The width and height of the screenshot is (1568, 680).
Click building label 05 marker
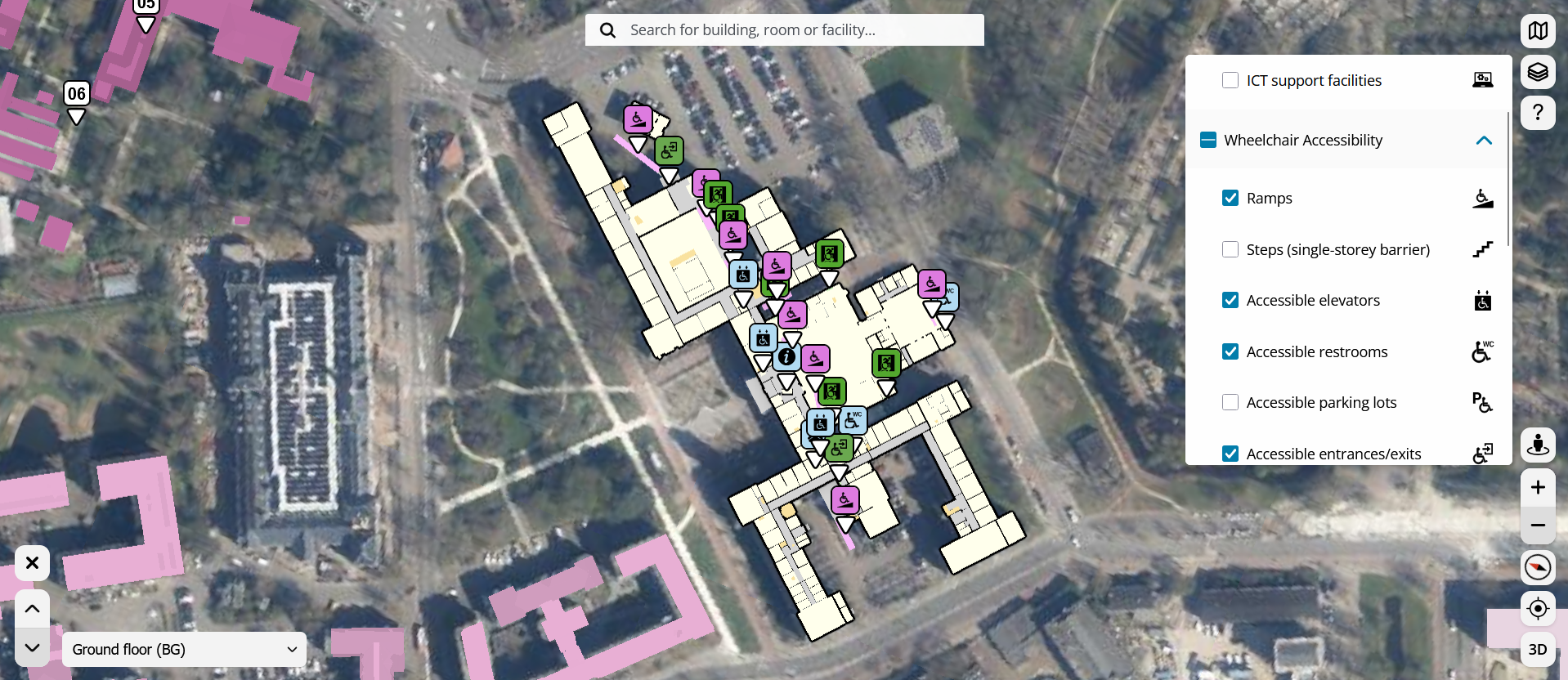[x=146, y=5]
